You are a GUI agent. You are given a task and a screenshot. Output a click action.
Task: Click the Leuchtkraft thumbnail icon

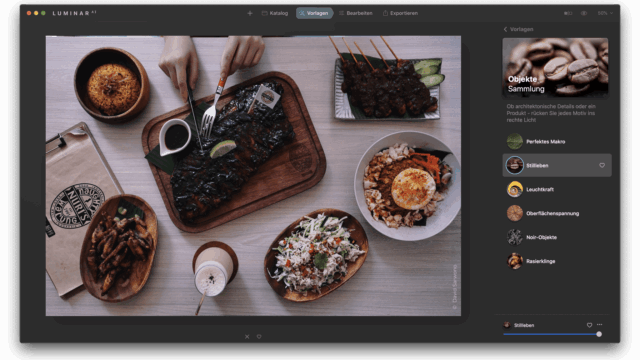(515, 189)
